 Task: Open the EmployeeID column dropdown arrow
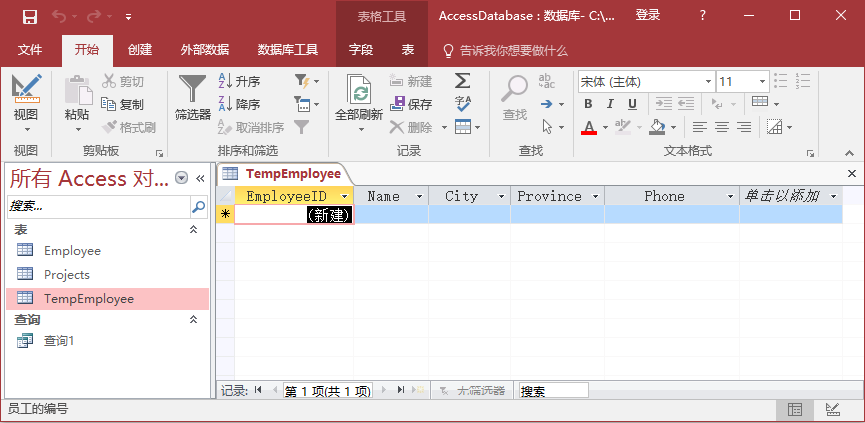coord(345,197)
